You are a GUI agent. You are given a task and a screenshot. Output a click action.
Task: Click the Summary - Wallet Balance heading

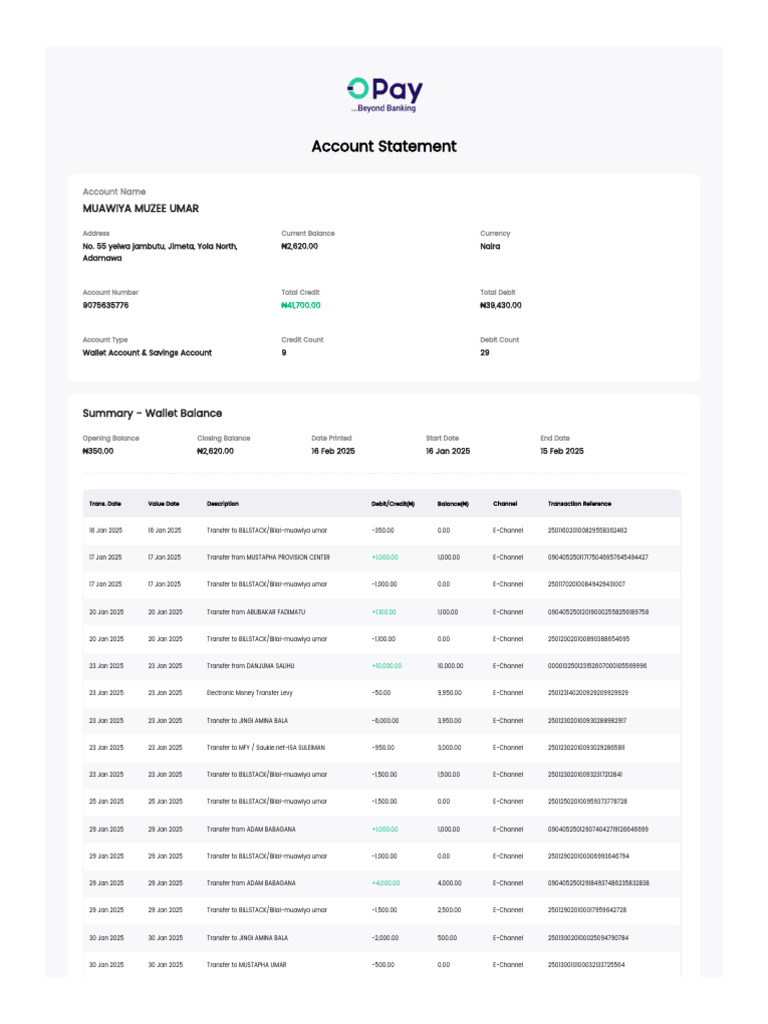pyautogui.click(x=152, y=413)
